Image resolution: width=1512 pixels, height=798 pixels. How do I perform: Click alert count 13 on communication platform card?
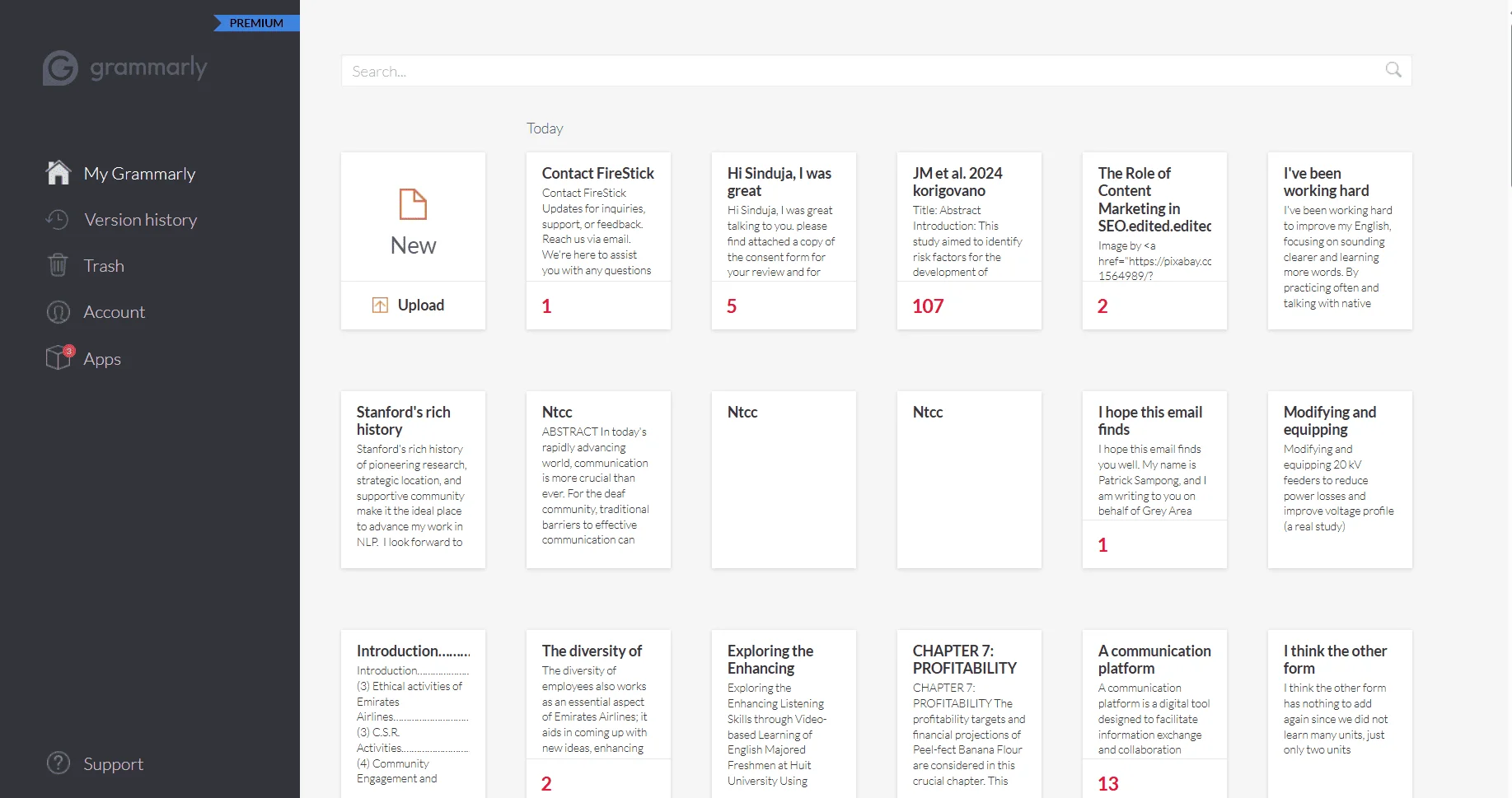point(1108,784)
